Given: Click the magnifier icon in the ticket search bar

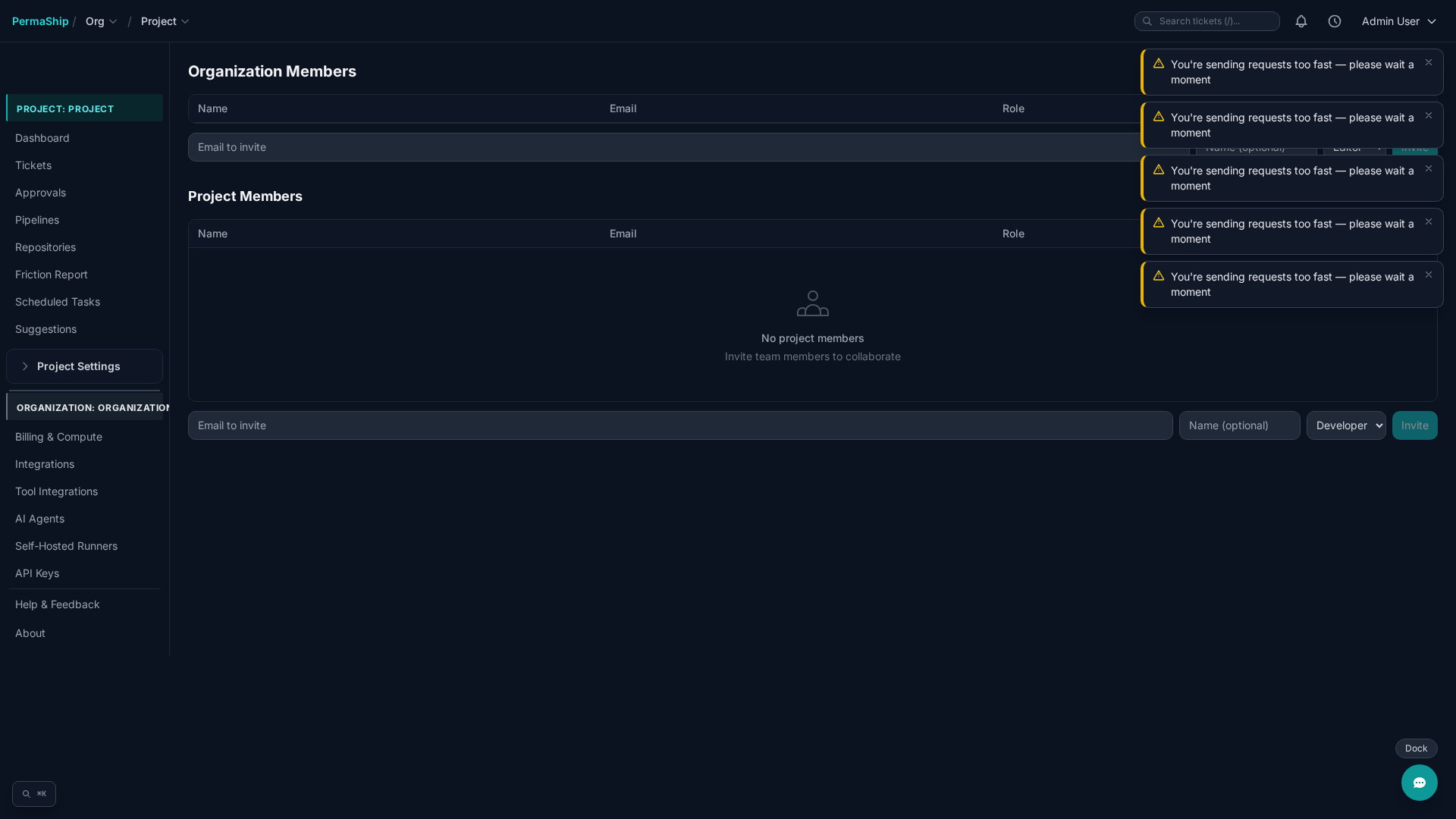Looking at the screenshot, I should 1147,21.
